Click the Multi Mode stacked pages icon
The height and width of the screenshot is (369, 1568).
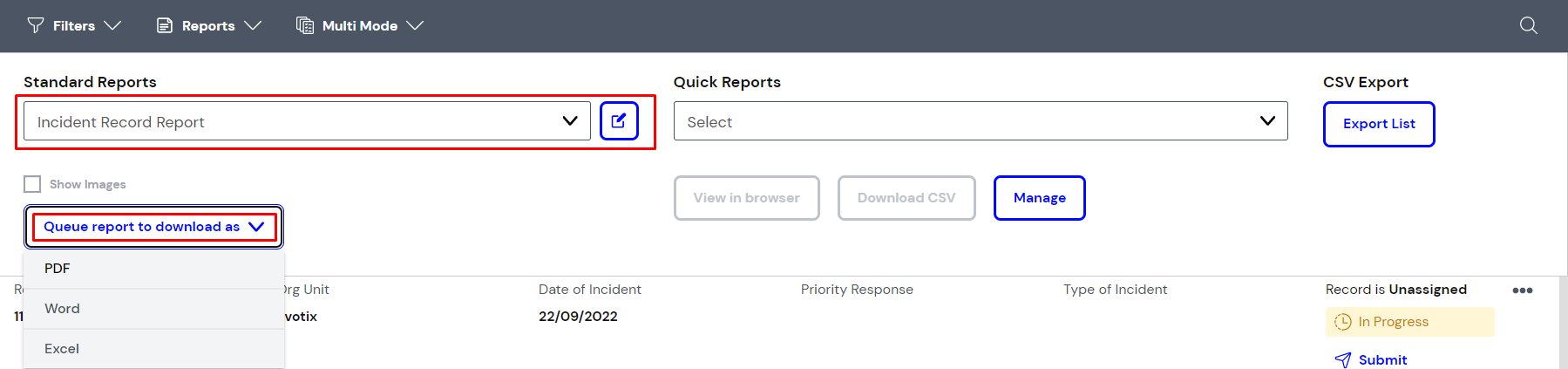[305, 25]
